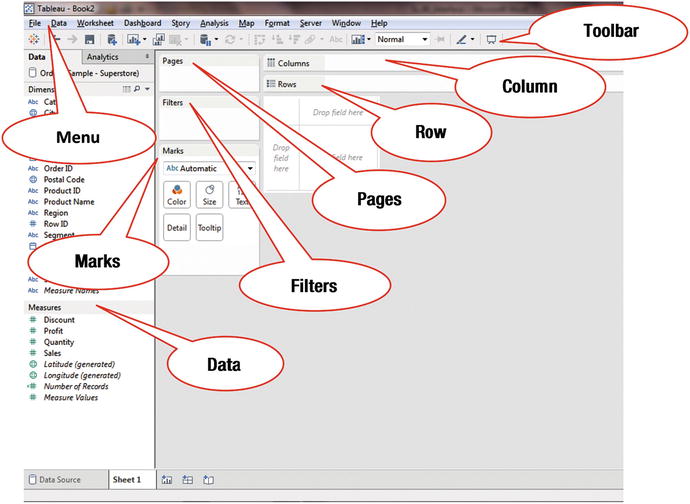The width and height of the screenshot is (690, 504).
Task: Click the New Story tab icon at bottom
Action: coord(208,480)
